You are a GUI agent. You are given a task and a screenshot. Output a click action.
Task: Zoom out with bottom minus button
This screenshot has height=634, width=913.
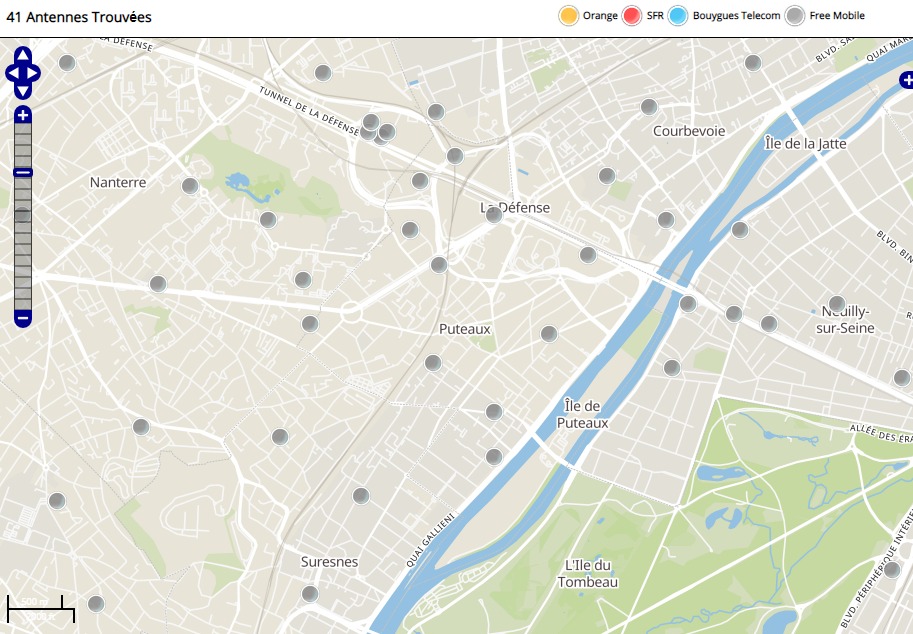click(x=23, y=318)
